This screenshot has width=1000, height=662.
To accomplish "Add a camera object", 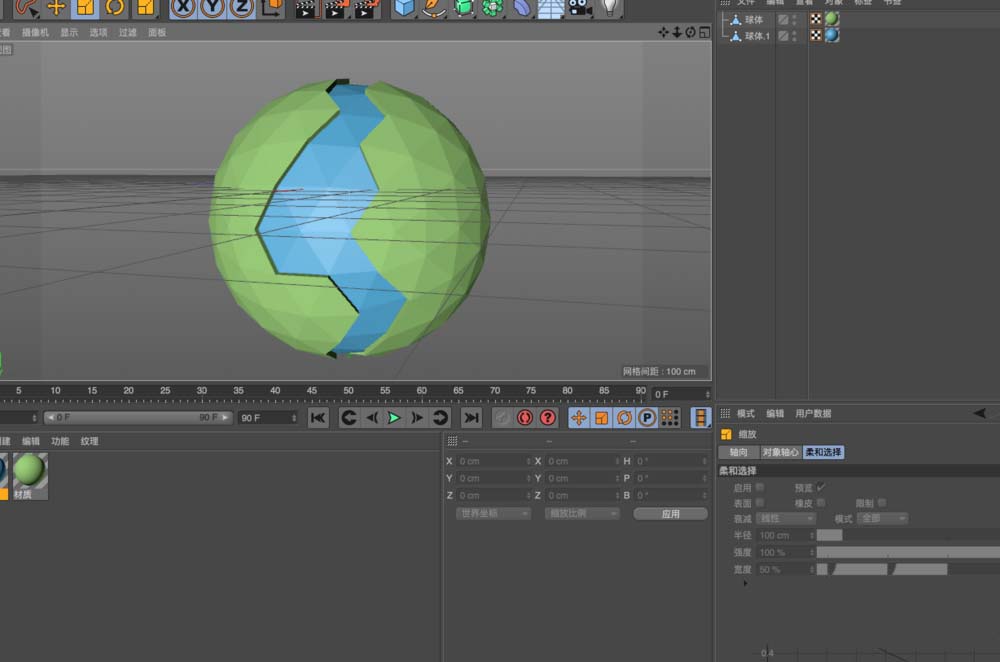I will [579, 8].
